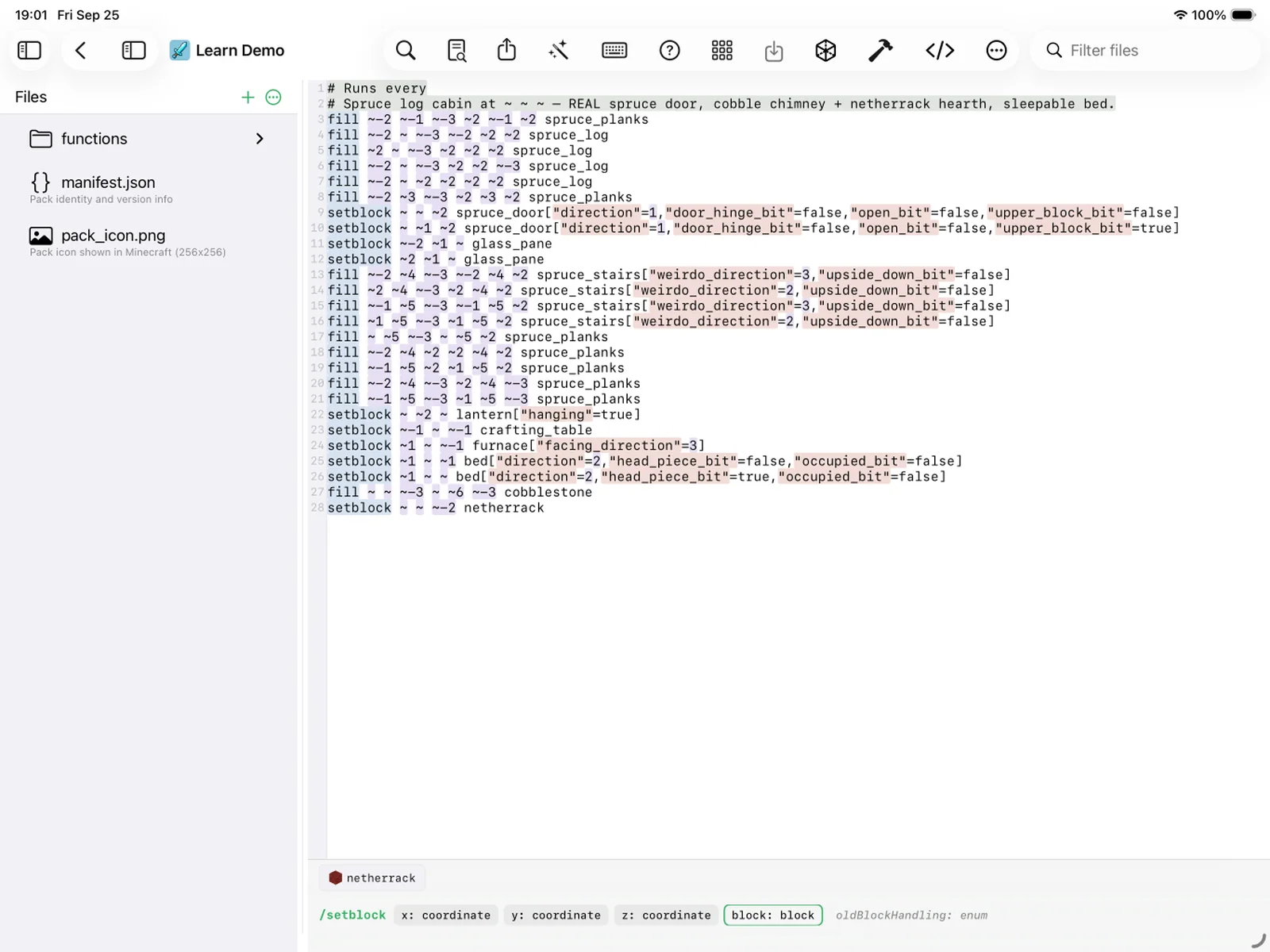
Task: Tap the Wi-Fi status icon
Action: click(x=1180, y=15)
